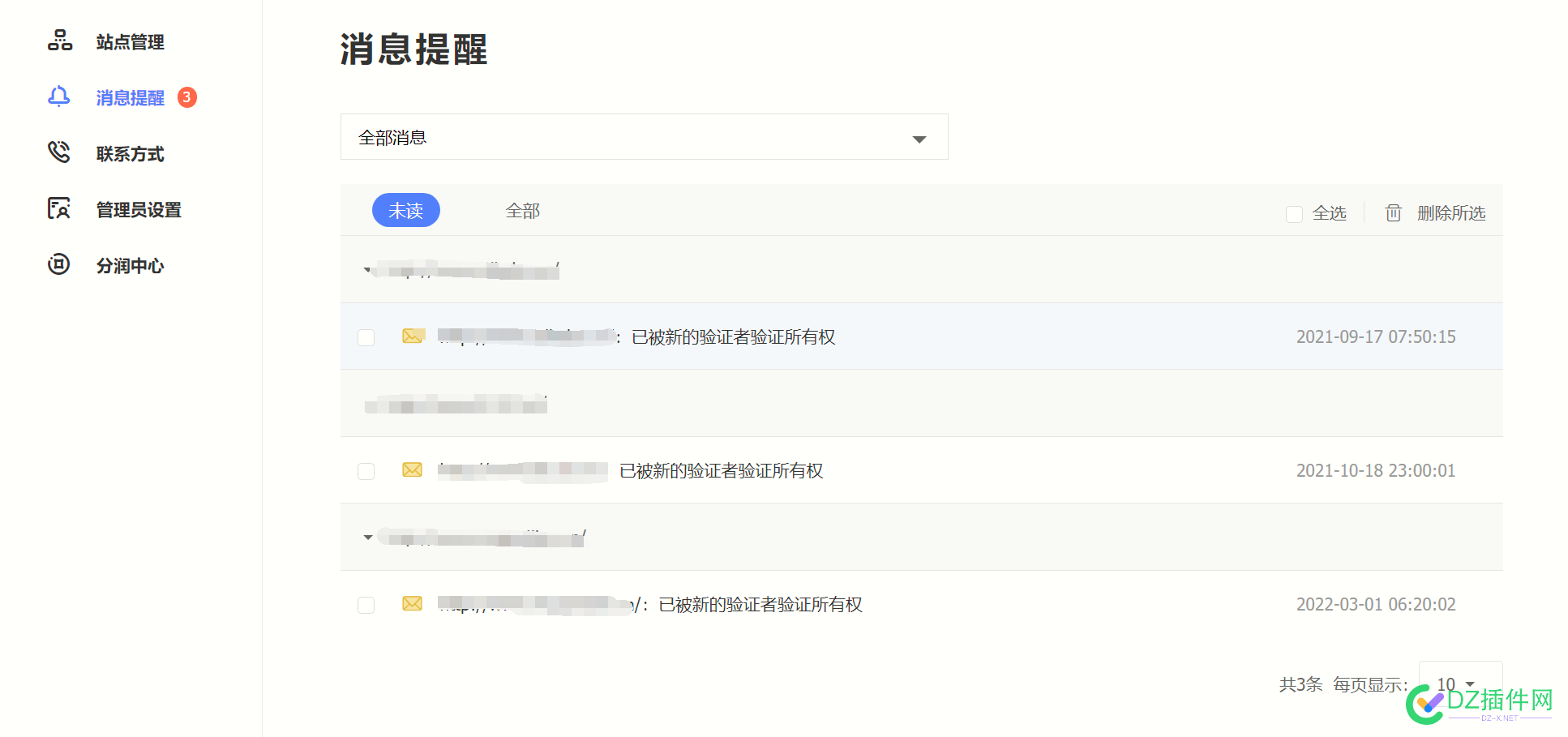Viewport: 1568px width, 737px height.
Task: Click the second blurred site group header
Action: click(922, 404)
